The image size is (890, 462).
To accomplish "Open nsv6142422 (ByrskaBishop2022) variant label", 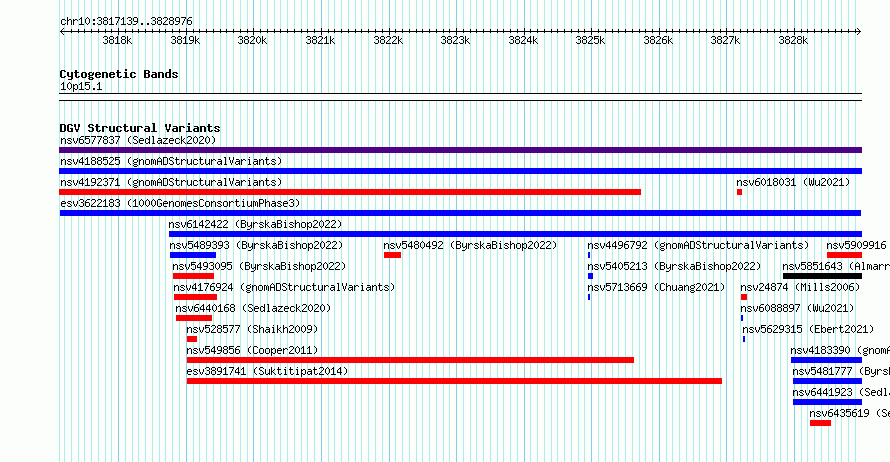I will [x=255, y=224].
